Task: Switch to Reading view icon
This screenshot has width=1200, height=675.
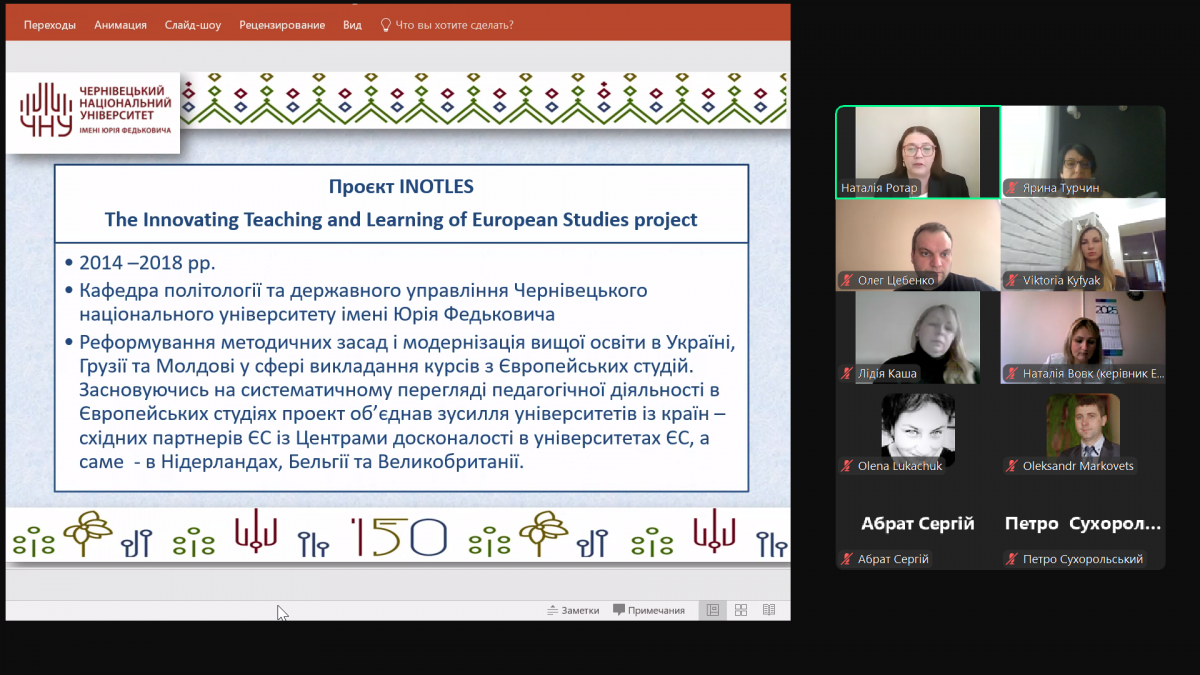Action: pos(769,610)
